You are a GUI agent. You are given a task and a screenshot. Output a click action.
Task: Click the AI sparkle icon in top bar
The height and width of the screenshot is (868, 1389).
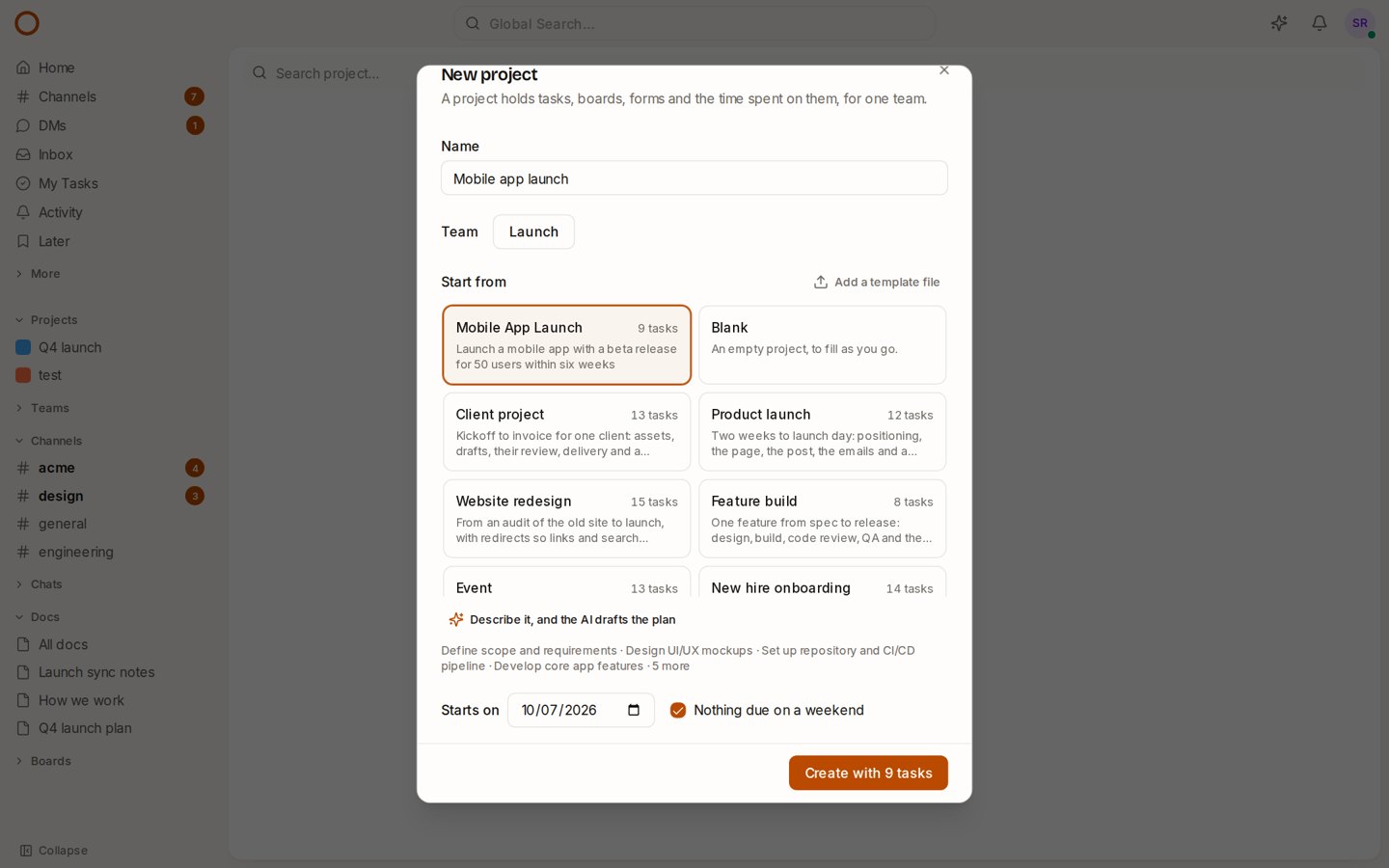[x=1279, y=23]
